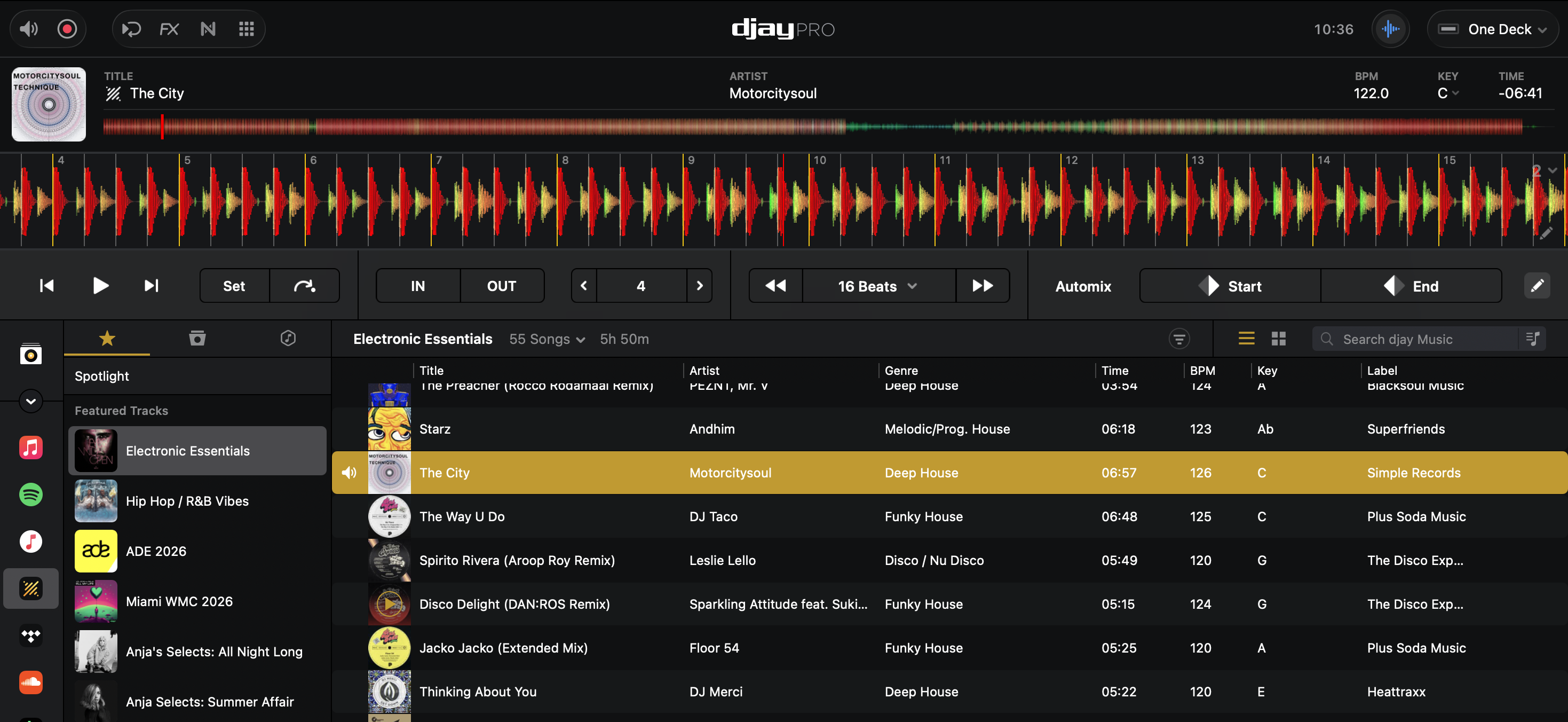Switch to grid view
The width and height of the screenshot is (1568, 722).
pos(1279,338)
